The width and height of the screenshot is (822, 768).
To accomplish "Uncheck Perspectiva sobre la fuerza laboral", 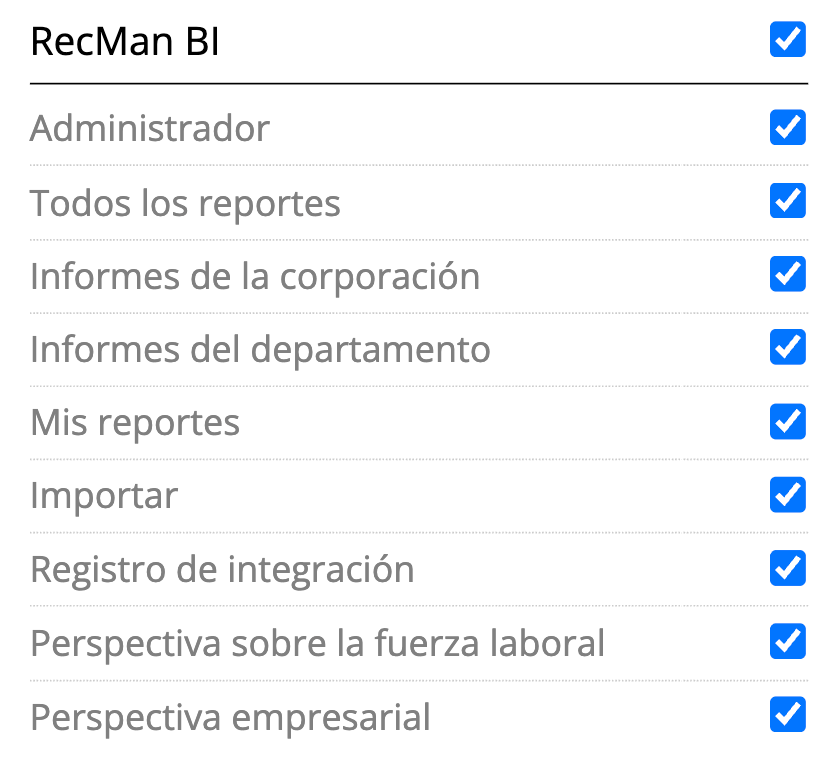I will coord(787,641).
